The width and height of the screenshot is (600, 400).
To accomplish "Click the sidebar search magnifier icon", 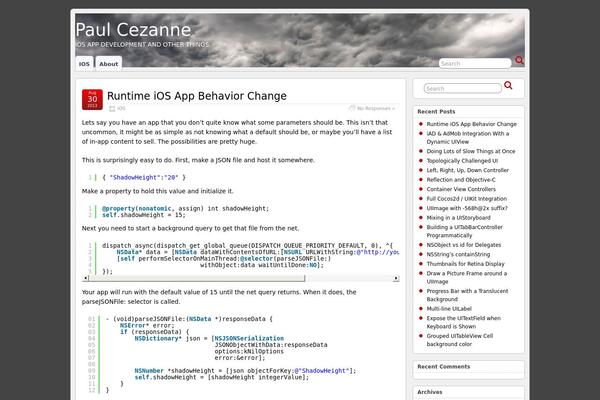I will click(508, 85).
